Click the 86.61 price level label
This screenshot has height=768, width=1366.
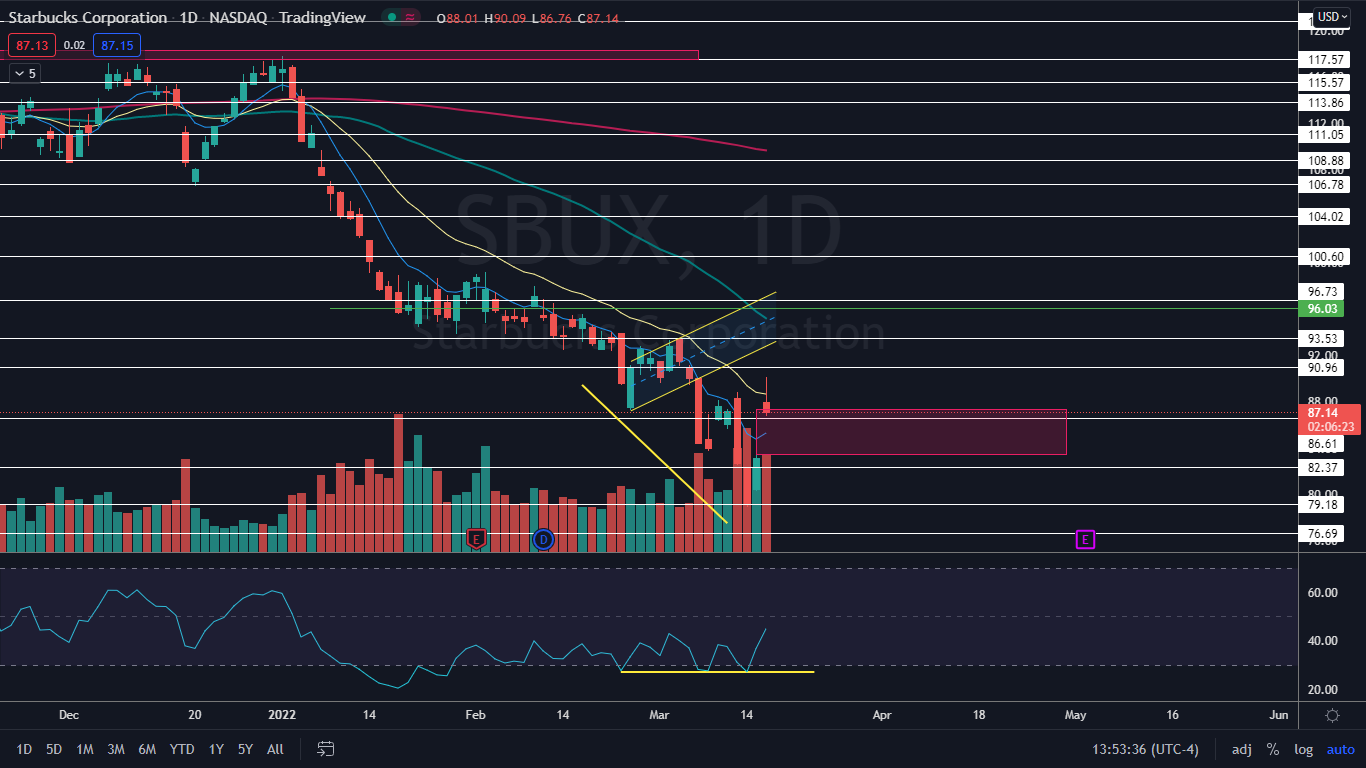point(1323,443)
